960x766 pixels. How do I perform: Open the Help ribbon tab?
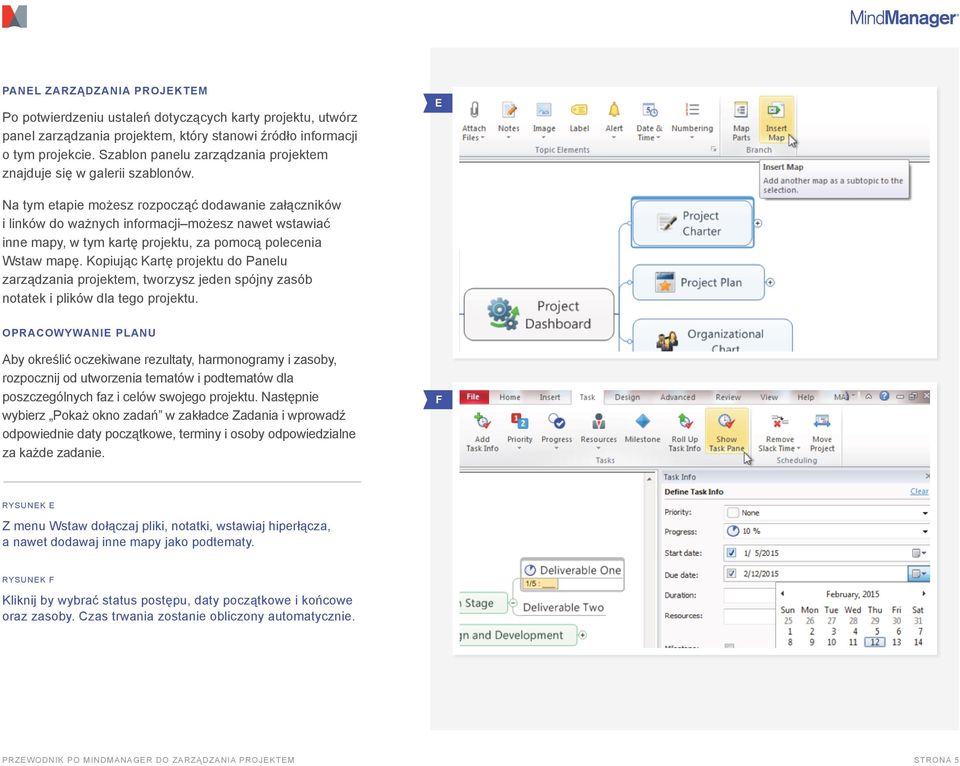pyautogui.click(x=806, y=397)
